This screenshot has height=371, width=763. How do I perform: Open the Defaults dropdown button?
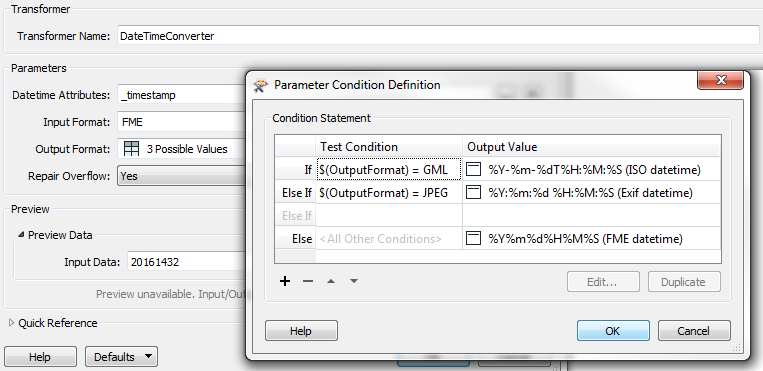click(x=121, y=357)
